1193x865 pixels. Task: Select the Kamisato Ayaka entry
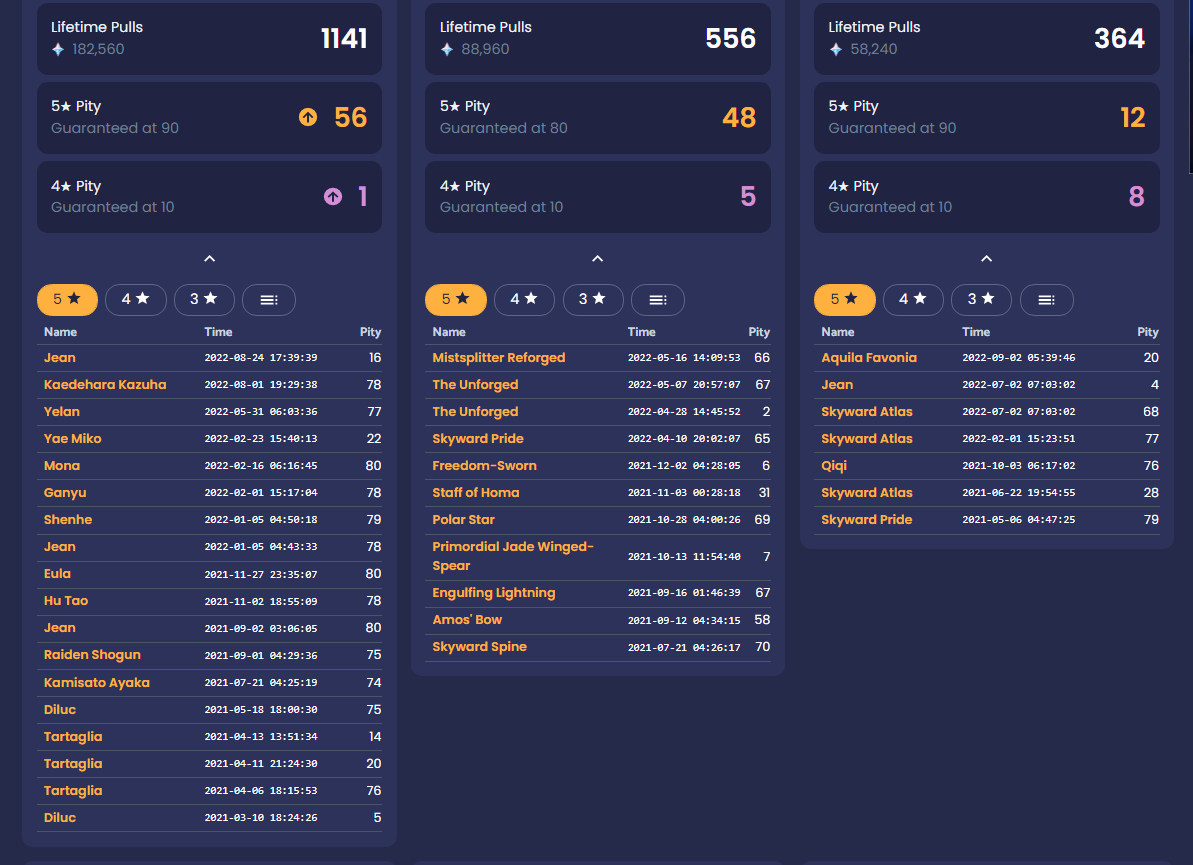pos(209,682)
